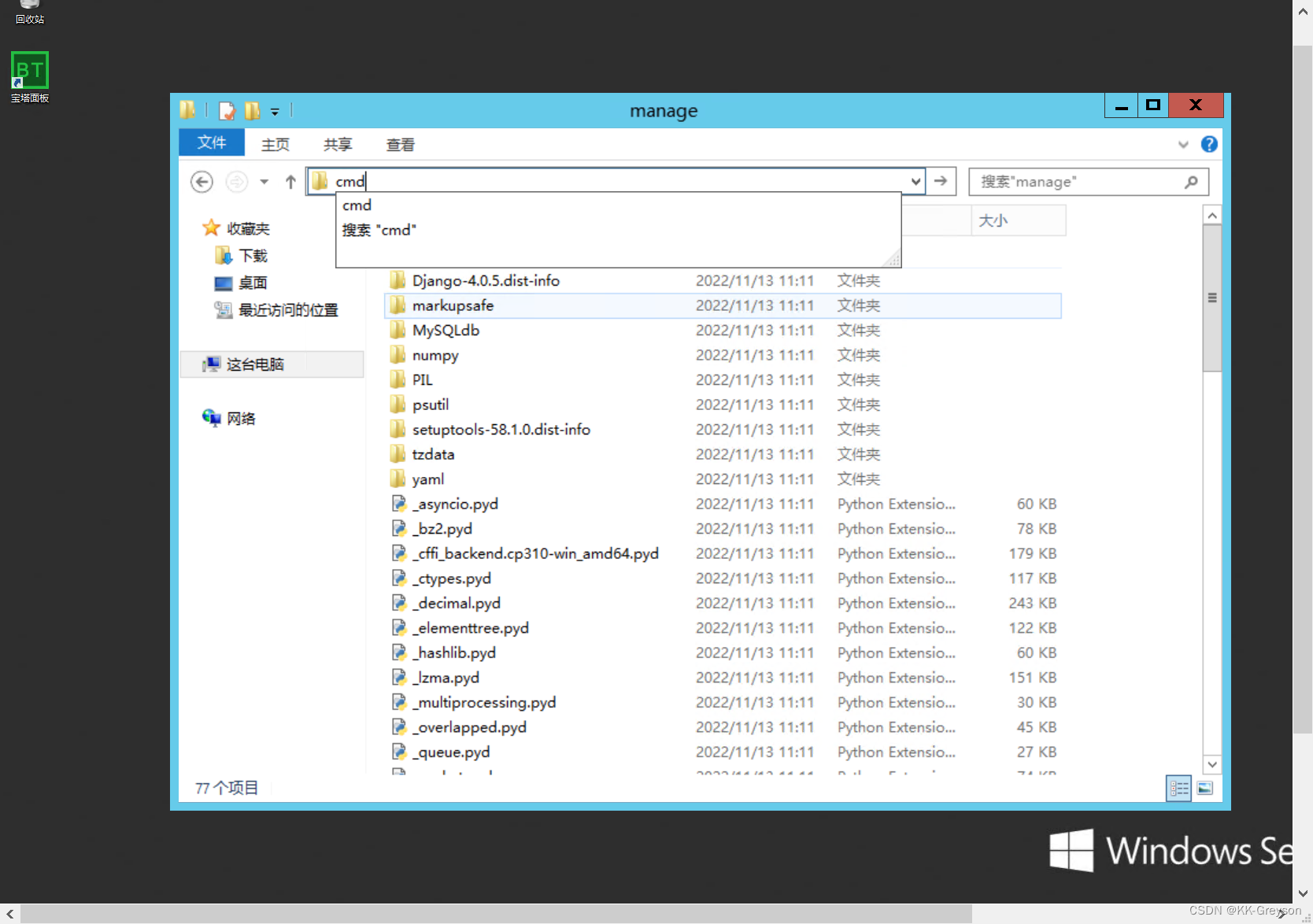Click the search magnifier icon
1313x924 pixels.
tap(1191, 182)
